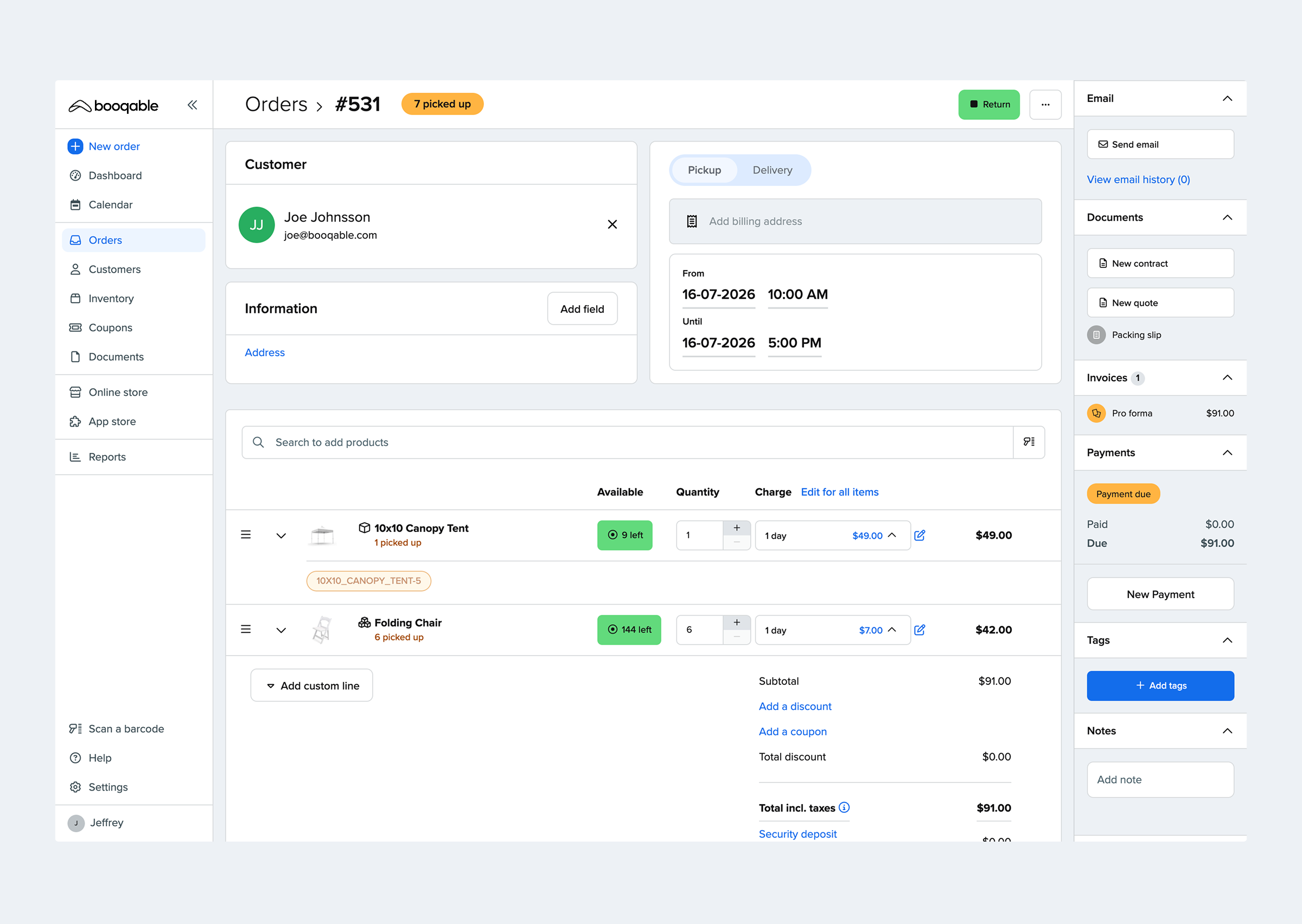This screenshot has width=1302, height=924.
Task: Click the Search to add products field
Action: coord(628,442)
